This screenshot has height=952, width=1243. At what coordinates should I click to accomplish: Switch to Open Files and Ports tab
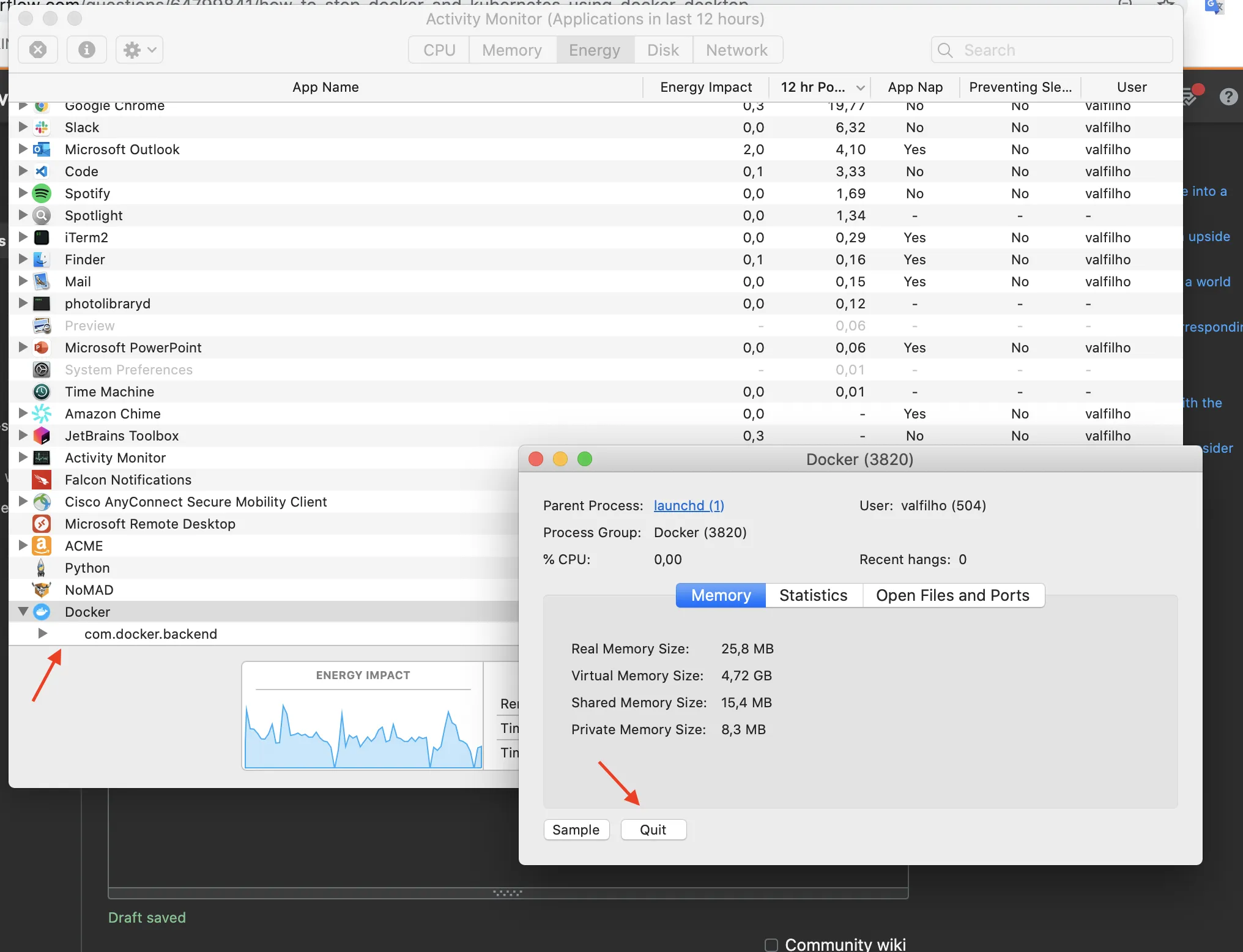tap(952, 595)
